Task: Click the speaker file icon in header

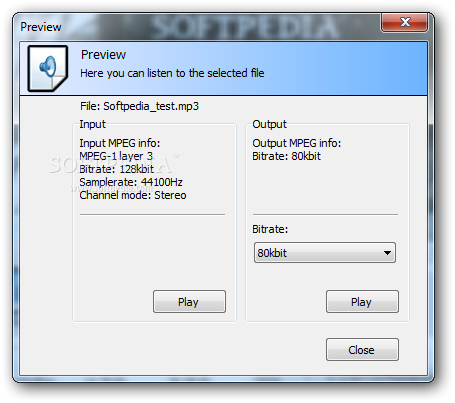Action: click(48, 68)
